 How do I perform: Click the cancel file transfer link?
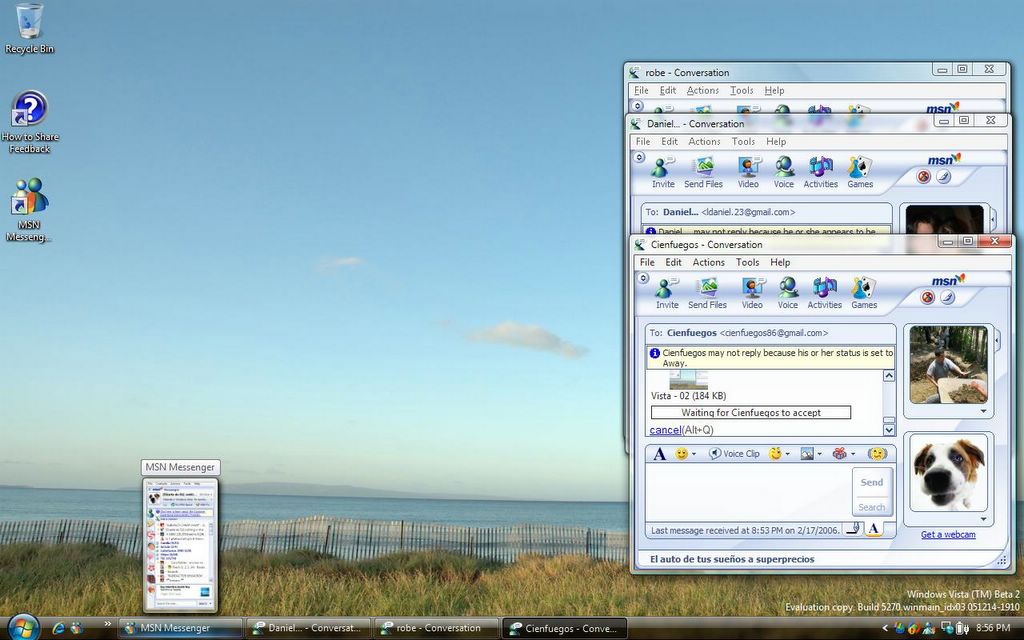point(665,430)
